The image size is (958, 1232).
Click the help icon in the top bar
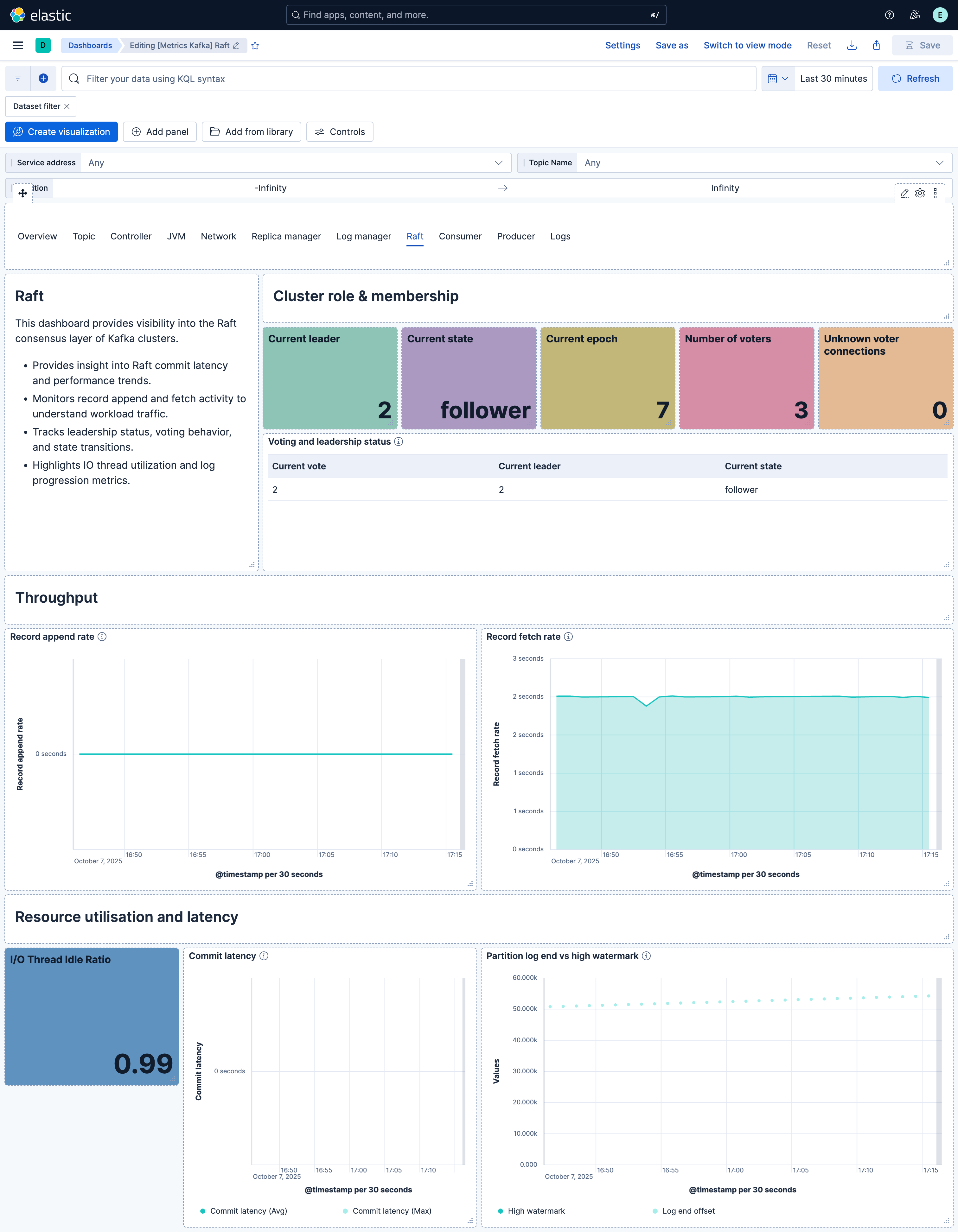click(x=890, y=15)
